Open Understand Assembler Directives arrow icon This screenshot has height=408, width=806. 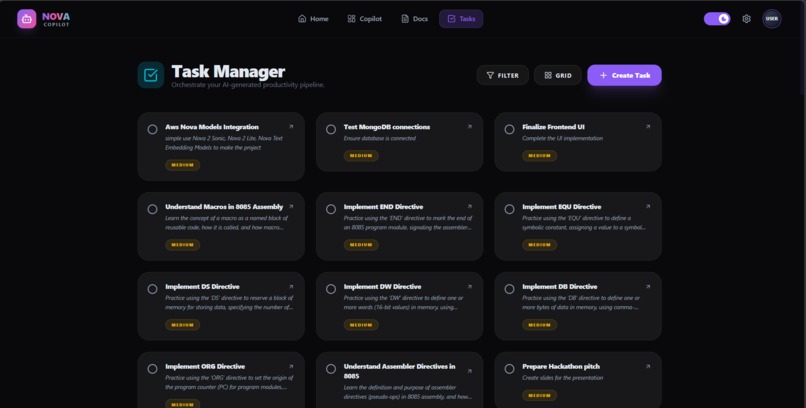coord(469,371)
